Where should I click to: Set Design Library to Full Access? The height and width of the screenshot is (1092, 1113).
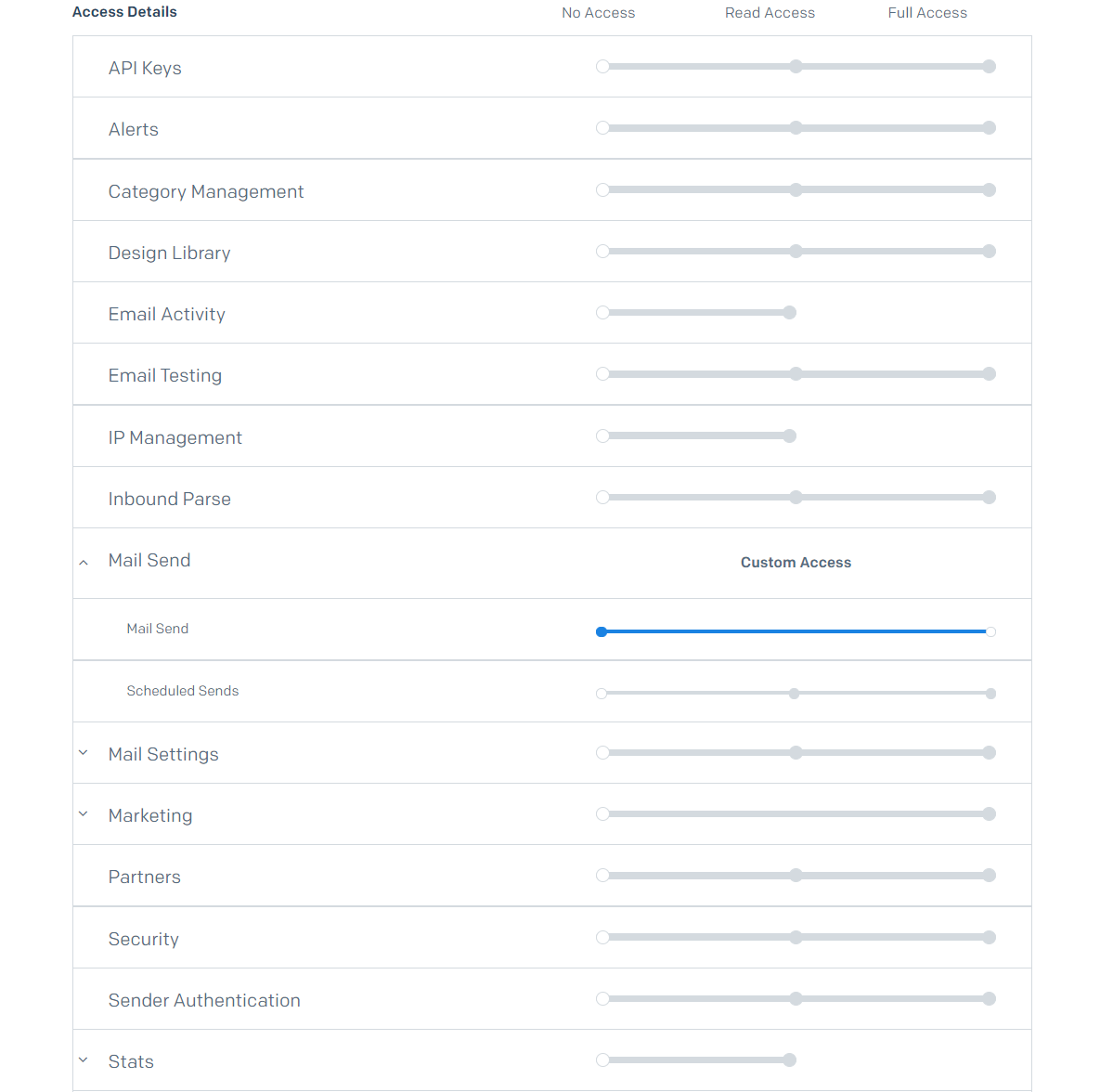[x=989, y=252]
